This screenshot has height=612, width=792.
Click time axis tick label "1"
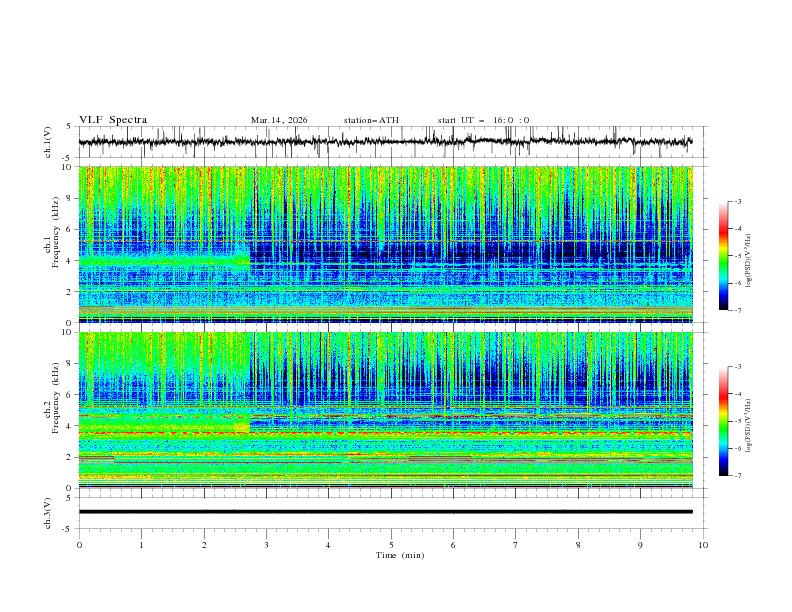tap(141, 545)
